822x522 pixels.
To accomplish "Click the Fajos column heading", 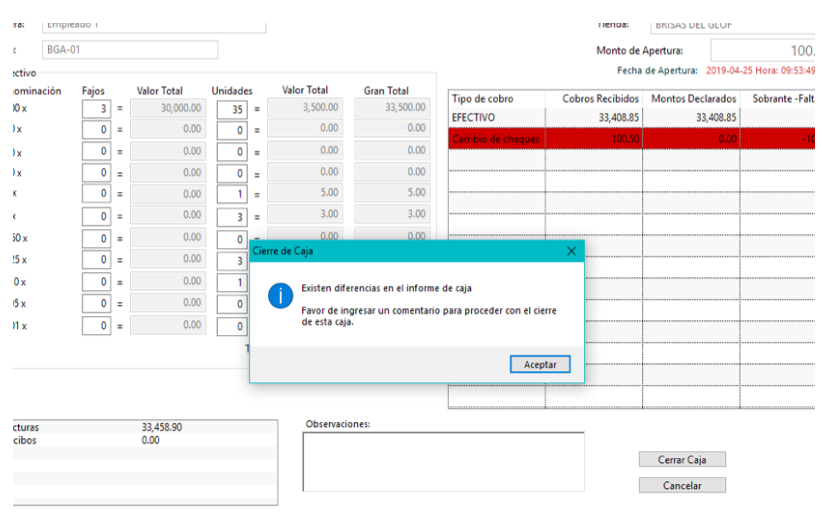I will [x=93, y=91].
